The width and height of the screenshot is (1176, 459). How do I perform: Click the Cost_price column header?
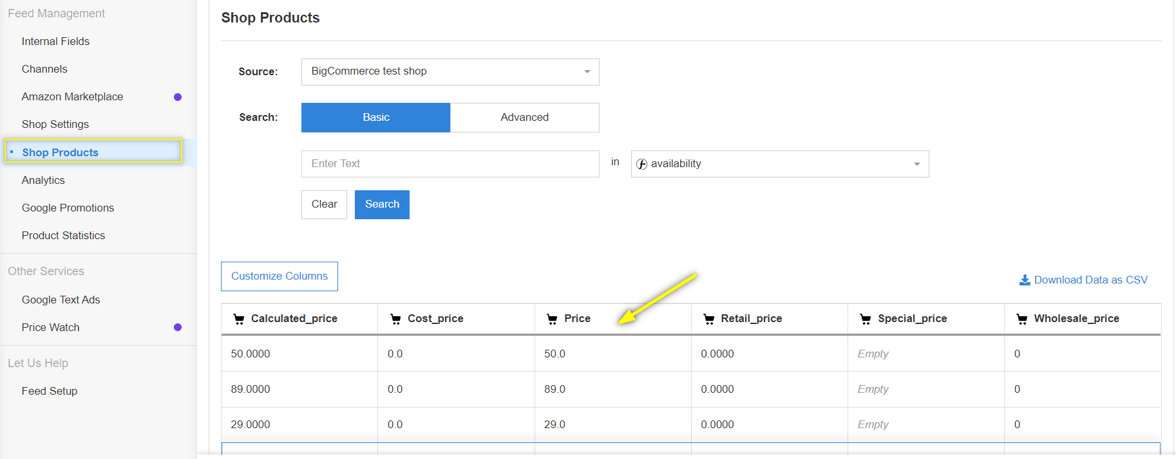coord(456,319)
